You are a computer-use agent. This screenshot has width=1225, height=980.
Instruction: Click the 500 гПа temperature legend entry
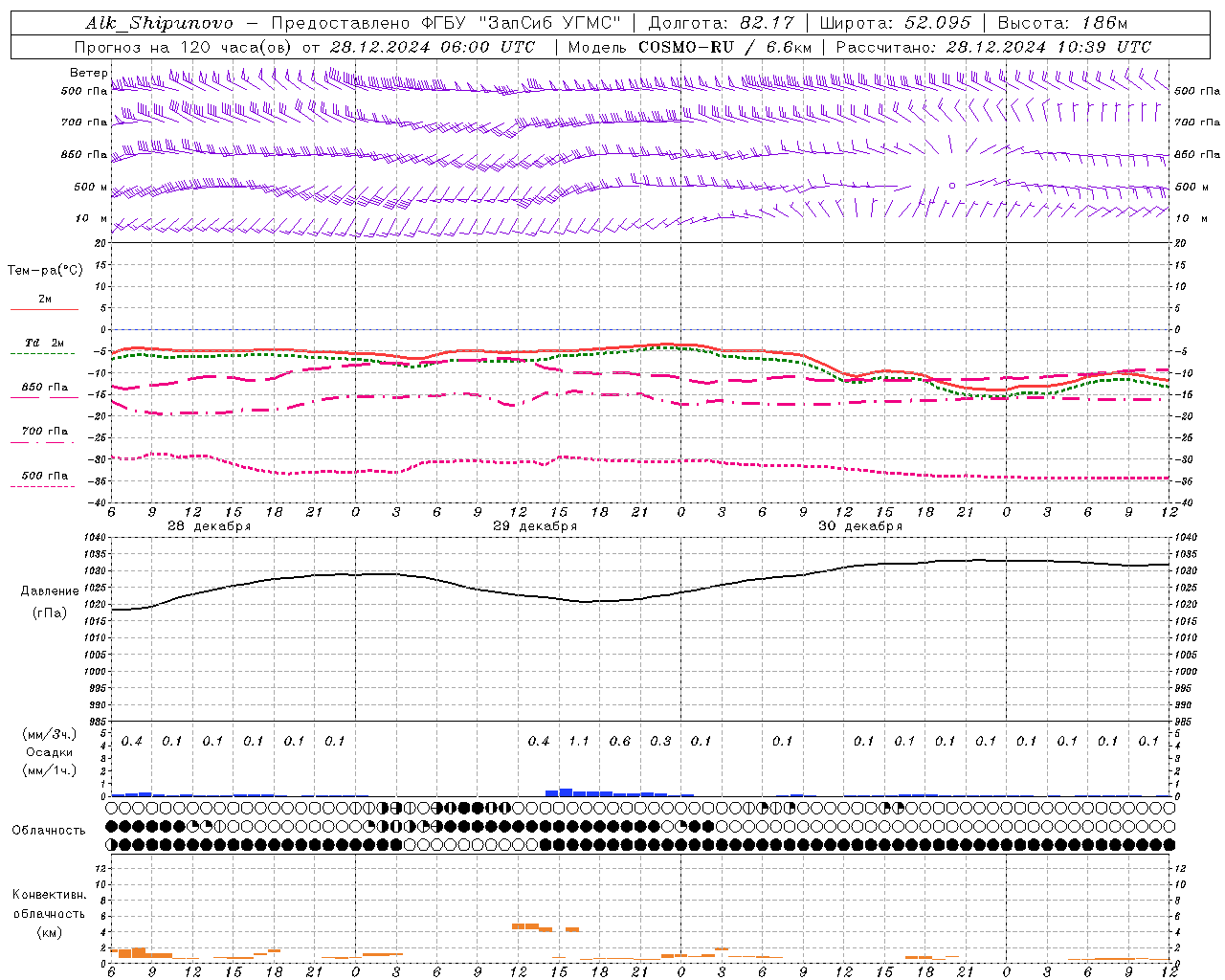click(45, 475)
